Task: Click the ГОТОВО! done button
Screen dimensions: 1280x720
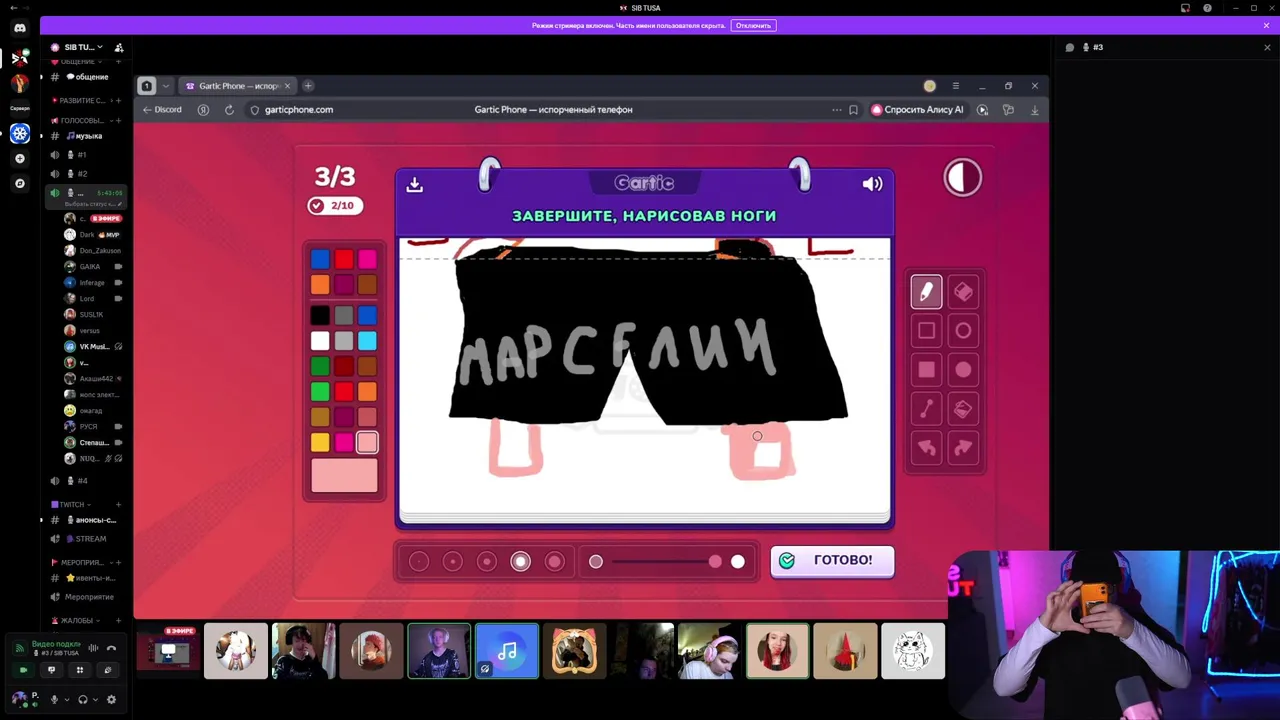Action: [x=832, y=561]
